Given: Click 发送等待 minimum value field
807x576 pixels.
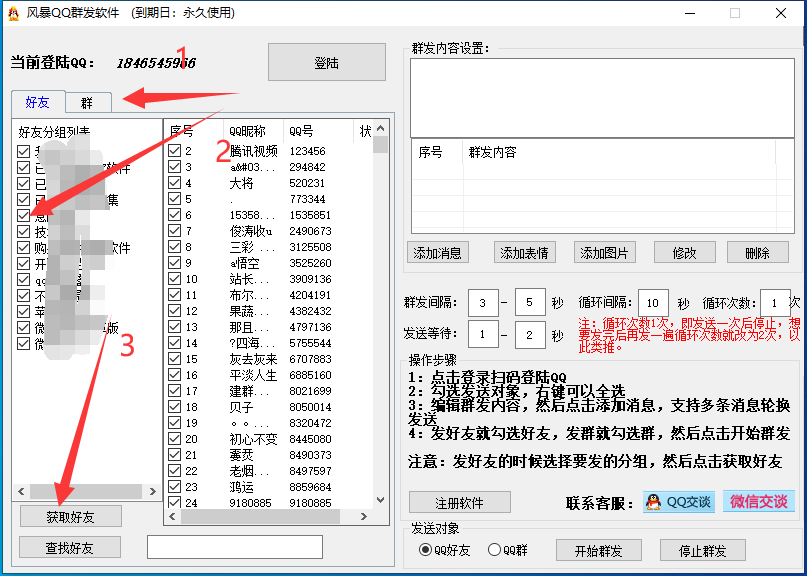Looking at the screenshot, I should (x=483, y=334).
